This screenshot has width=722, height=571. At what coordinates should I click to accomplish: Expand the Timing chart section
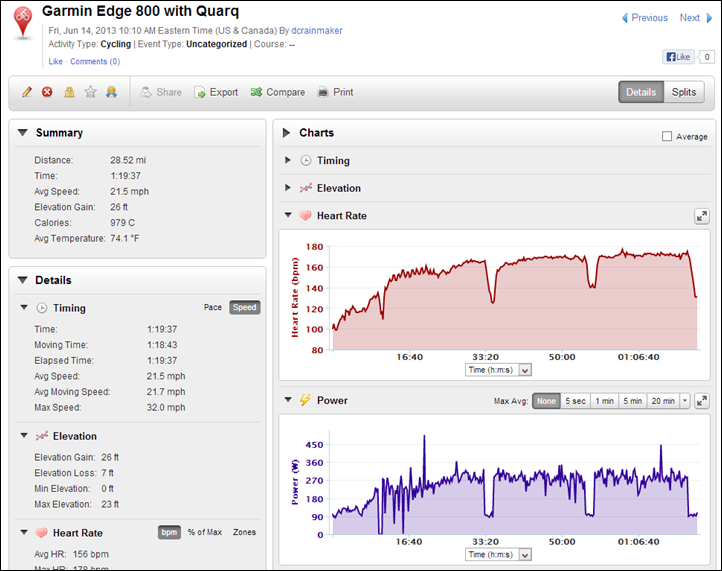coord(288,160)
